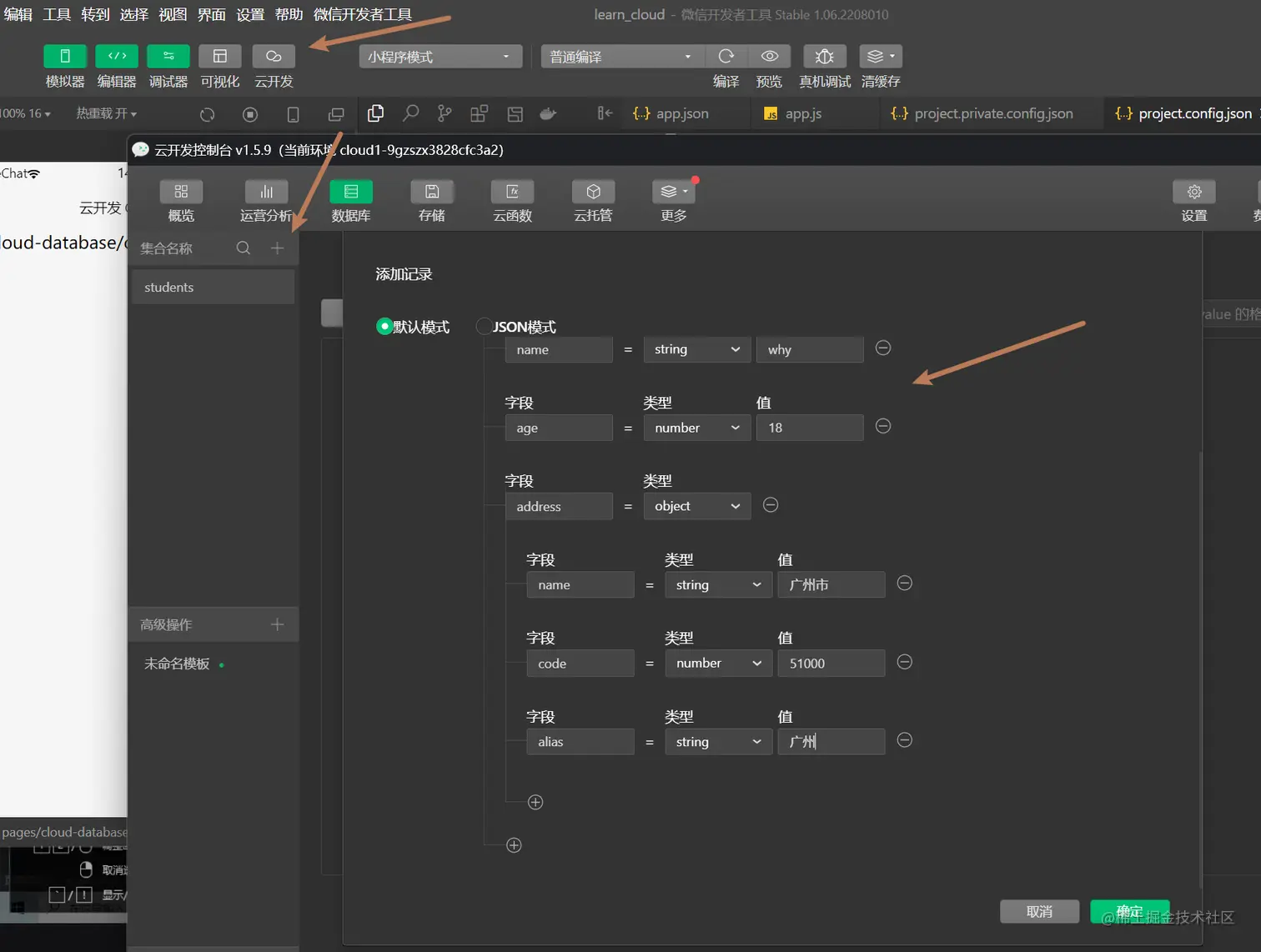Open the 热重载 开 dropdown
This screenshot has width=1261, height=952.
[x=107, y=113]
